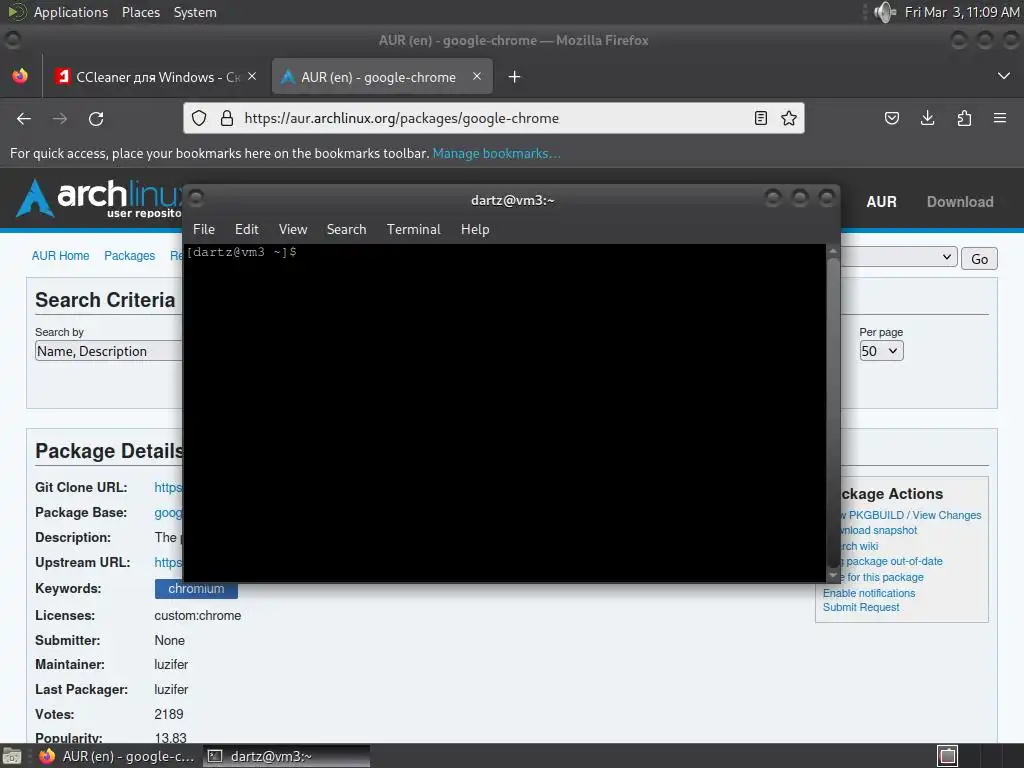Close the AUR google-chrome tab
This screenshot has height=768, width=1024.
477,76
